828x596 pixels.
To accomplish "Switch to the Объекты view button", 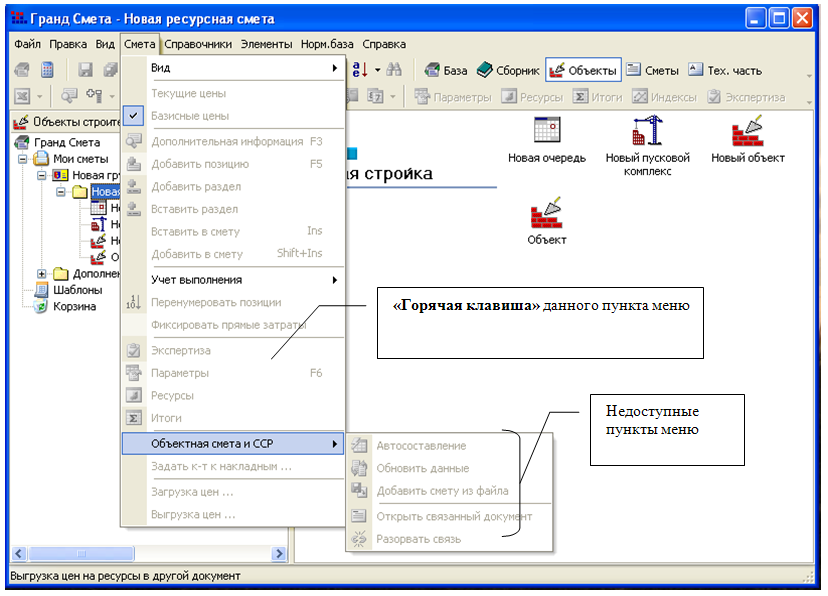I will [583, 70].
